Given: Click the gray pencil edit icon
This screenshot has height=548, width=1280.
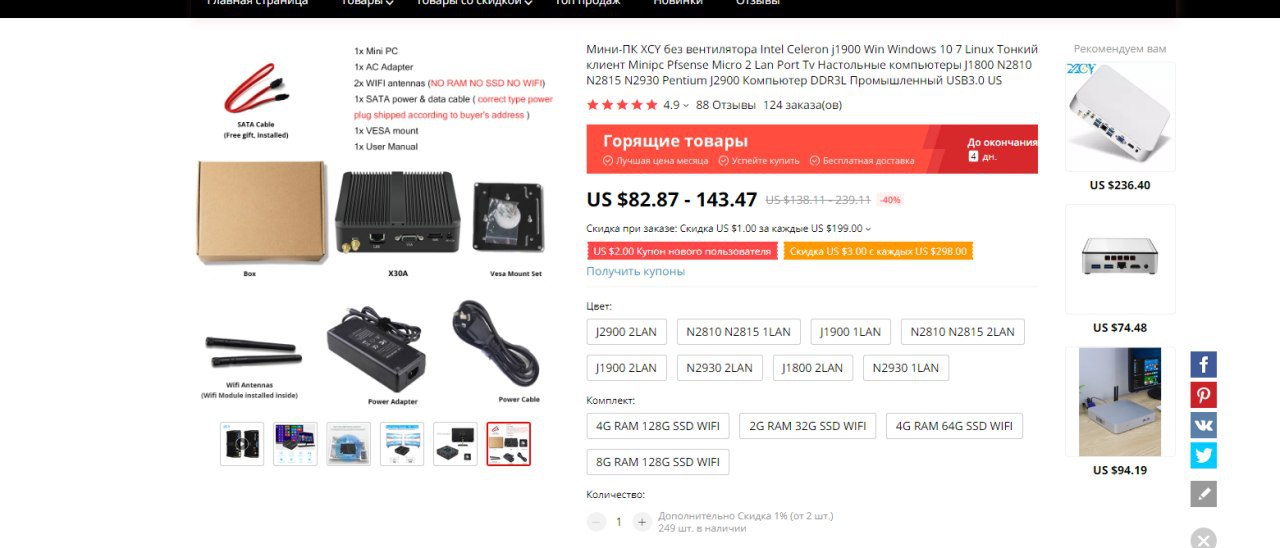Looking at the screenshot, I should coord(1203,493).
